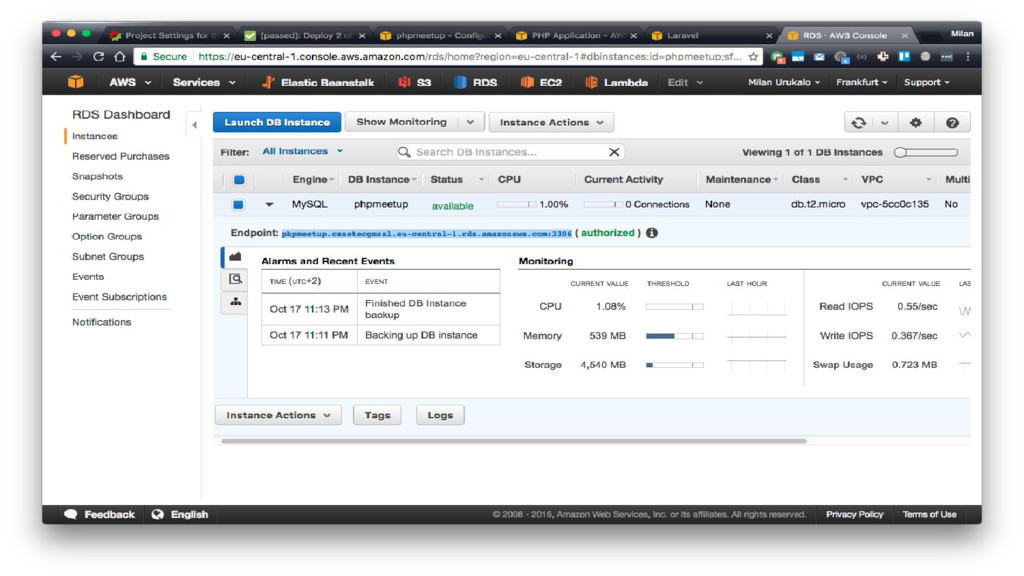Open the AWS dropdown menu
Screen dimensions: 1024x576
click(x=130, y=82)
